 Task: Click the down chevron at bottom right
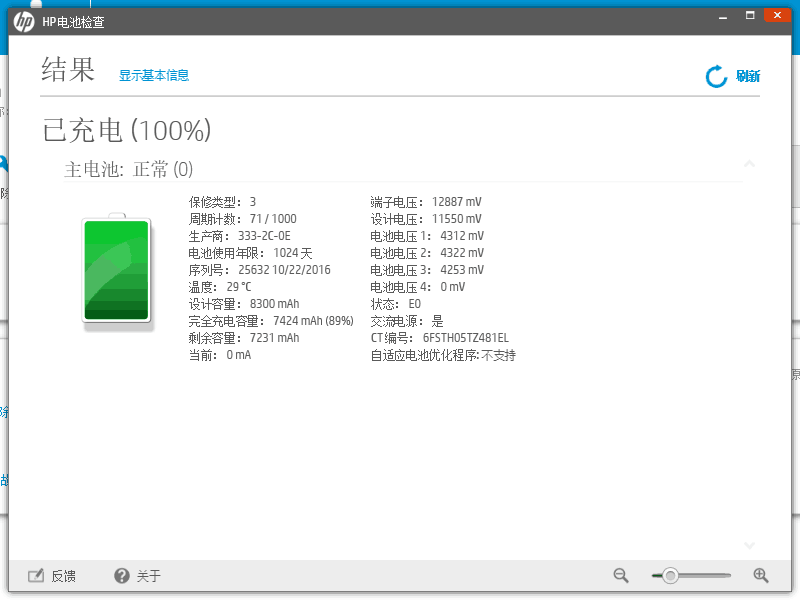tap(749, 545)
